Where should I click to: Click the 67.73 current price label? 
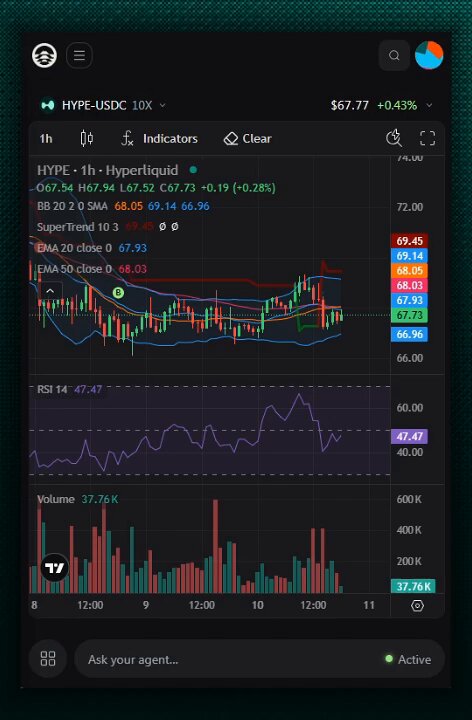(x=409, y=315)
